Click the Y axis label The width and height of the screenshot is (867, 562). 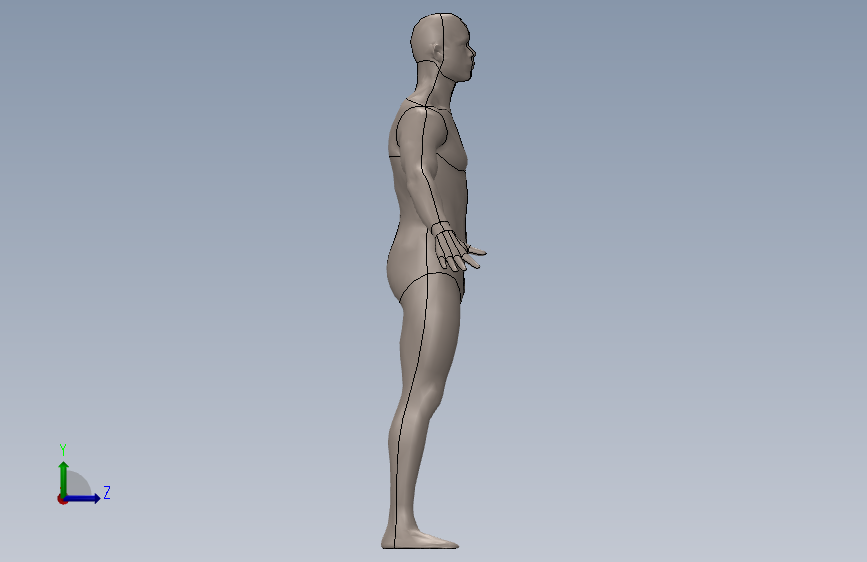click(63, 450)
